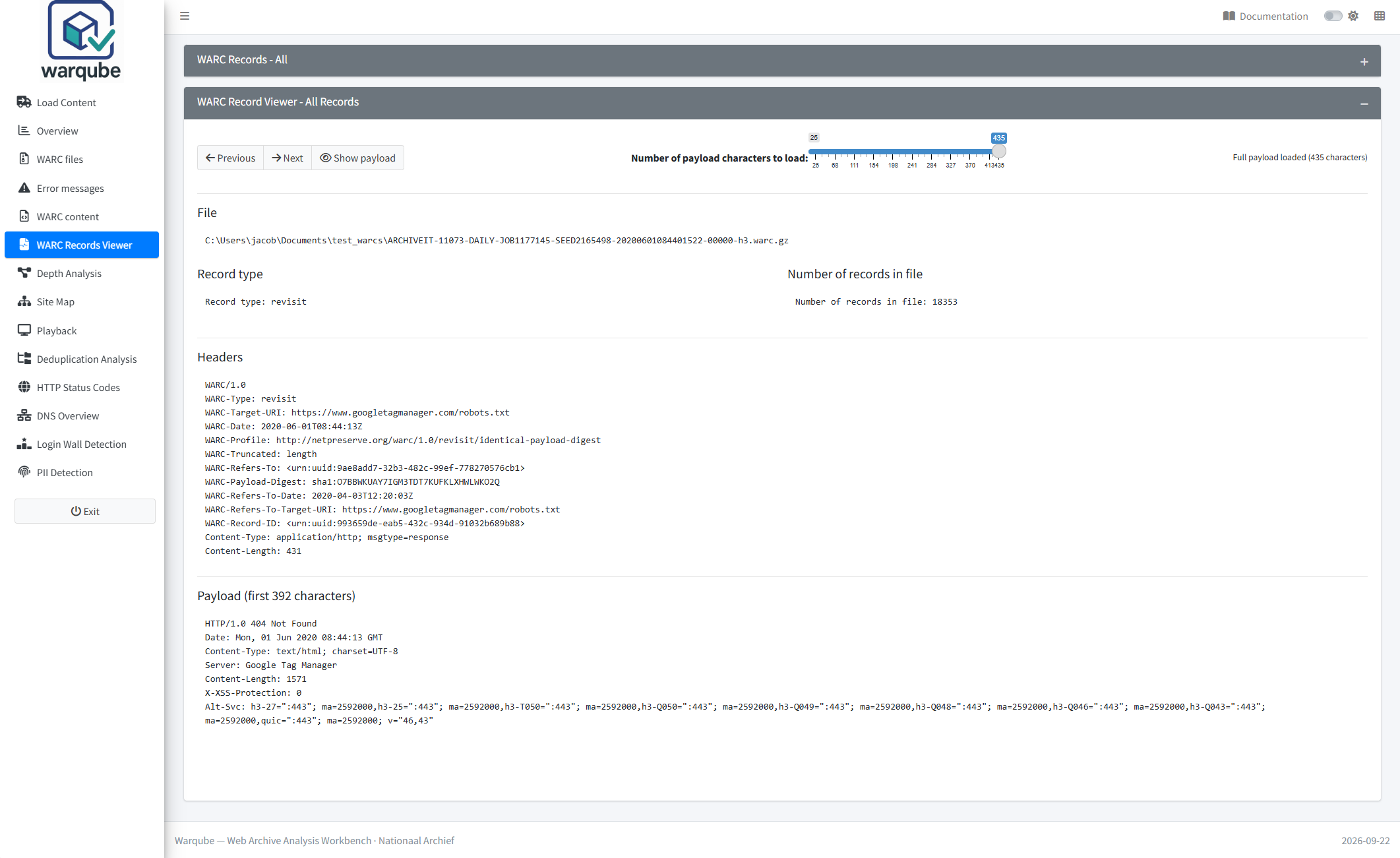Select the Overview chart icon
This screenshot has height=858, width=1400.
coord(24,131)
